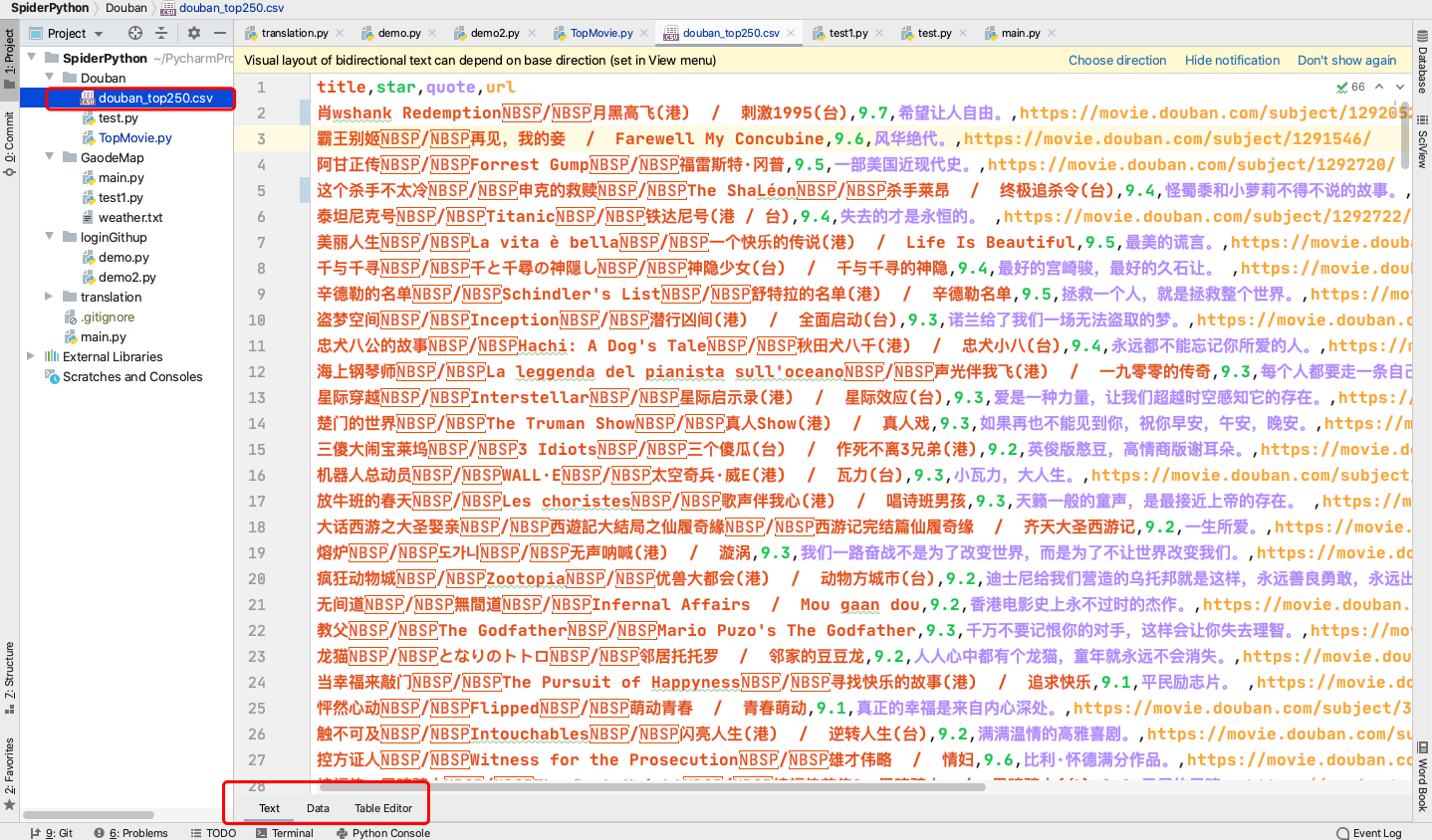Collapse the GaodeMap folder
The height and width of the screenshot is (840, 1432).
click(x=50, y=157)
